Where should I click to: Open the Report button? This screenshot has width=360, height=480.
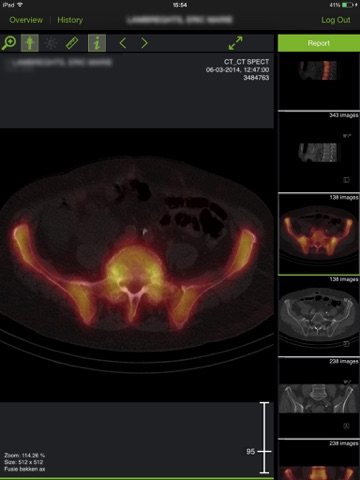point(319,43)
